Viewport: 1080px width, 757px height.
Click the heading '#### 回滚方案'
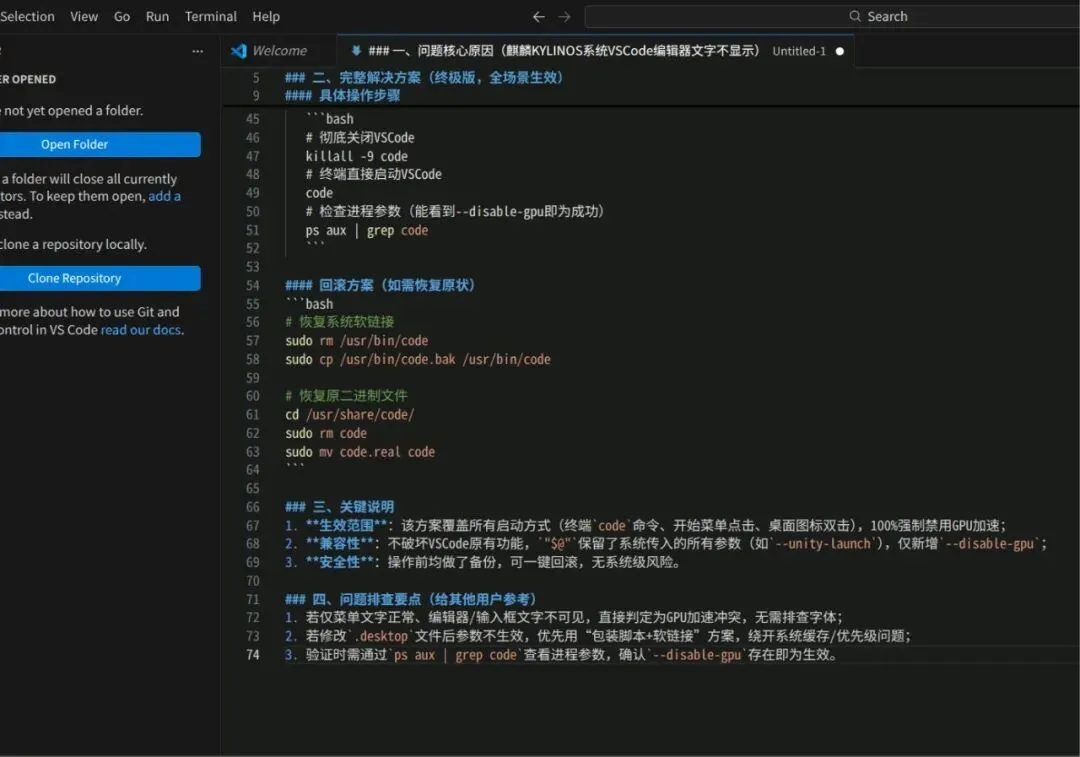(380, 285)
